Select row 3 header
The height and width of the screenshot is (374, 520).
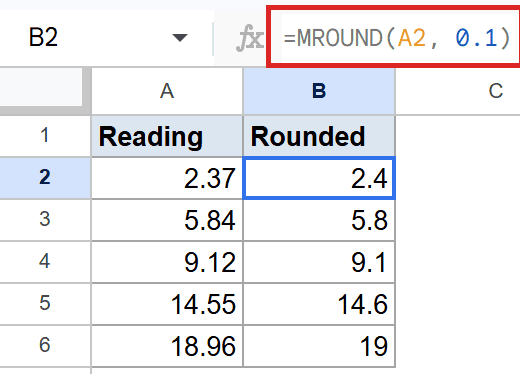[x=45, y=220]
